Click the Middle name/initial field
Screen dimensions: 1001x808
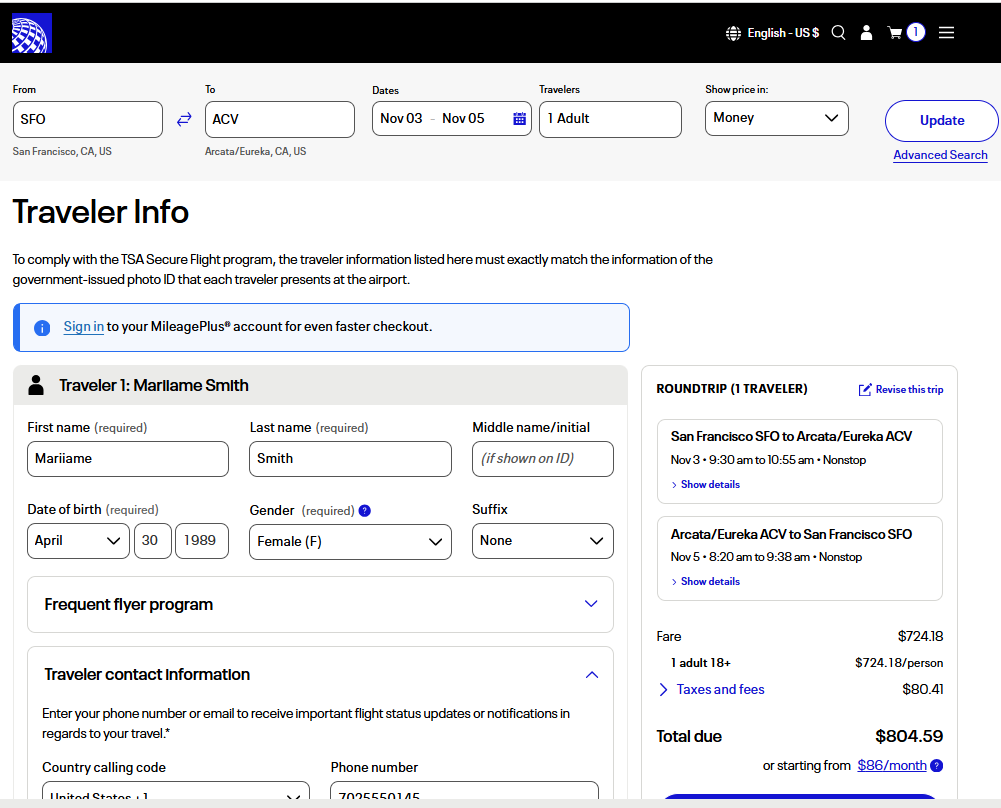pos(542,459)
